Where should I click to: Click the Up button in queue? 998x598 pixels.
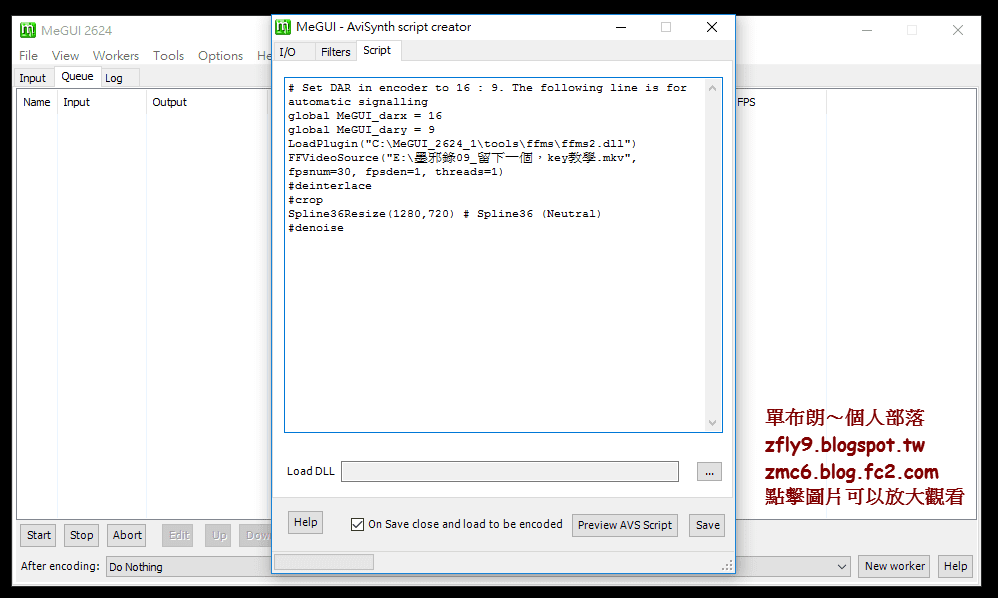click(x=219, y=536)
